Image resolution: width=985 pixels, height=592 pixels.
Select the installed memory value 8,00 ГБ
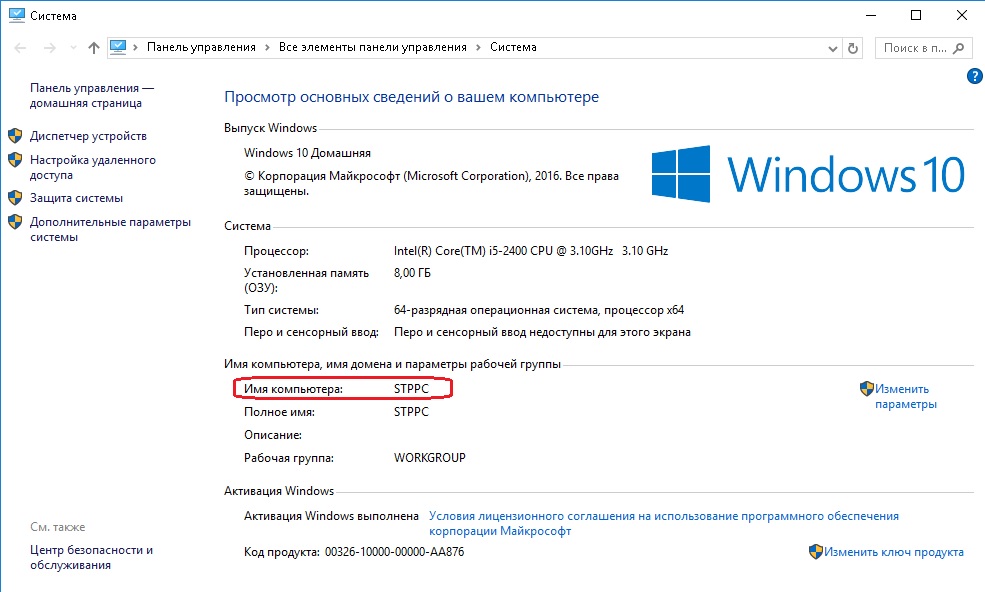(412, 273)
